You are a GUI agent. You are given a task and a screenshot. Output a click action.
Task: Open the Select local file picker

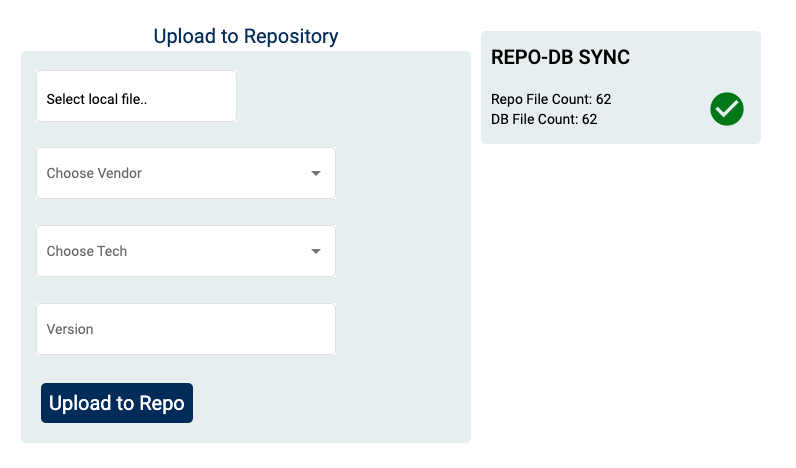coord(136,97)
